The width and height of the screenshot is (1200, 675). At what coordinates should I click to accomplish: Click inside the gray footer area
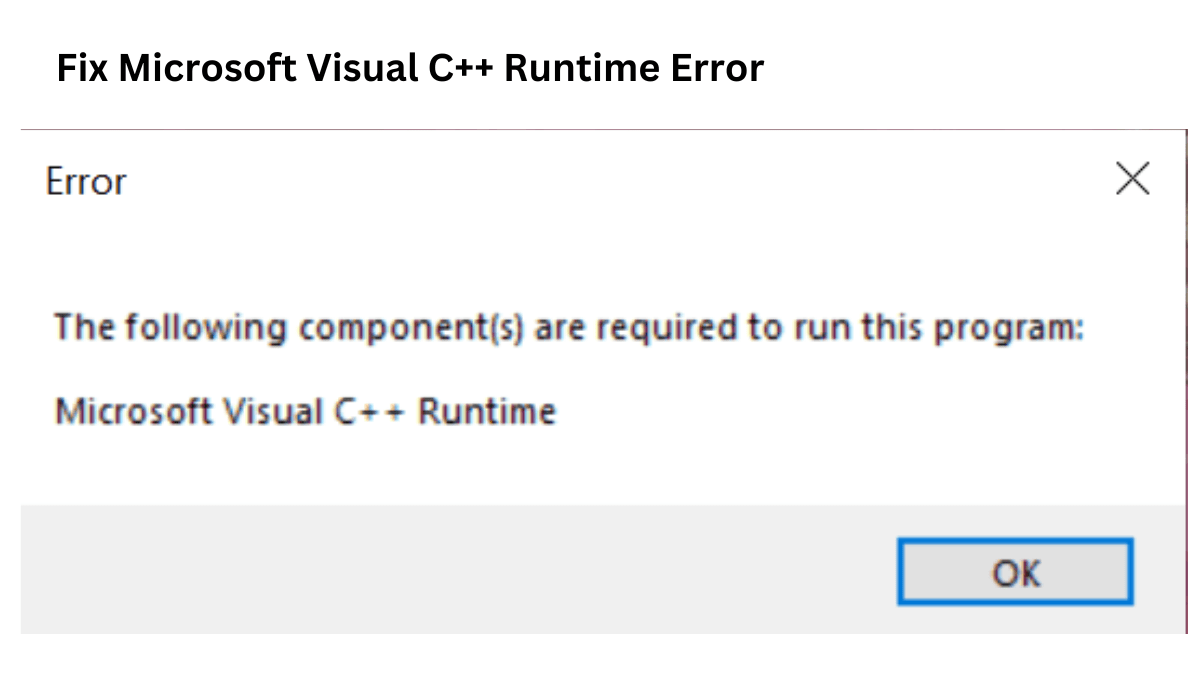coord(400,570)
